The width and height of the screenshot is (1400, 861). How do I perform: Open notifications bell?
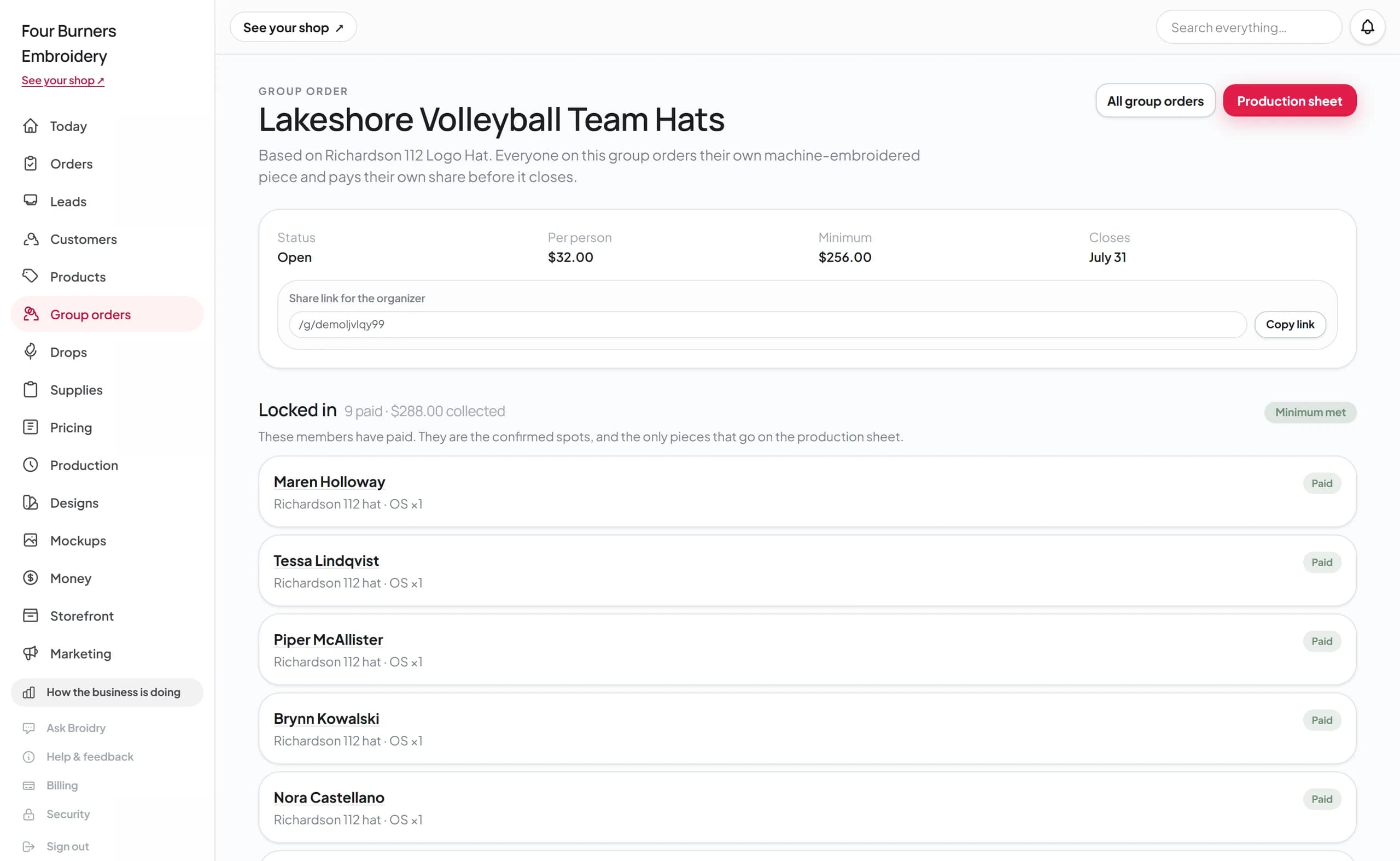pos(1367,27)
